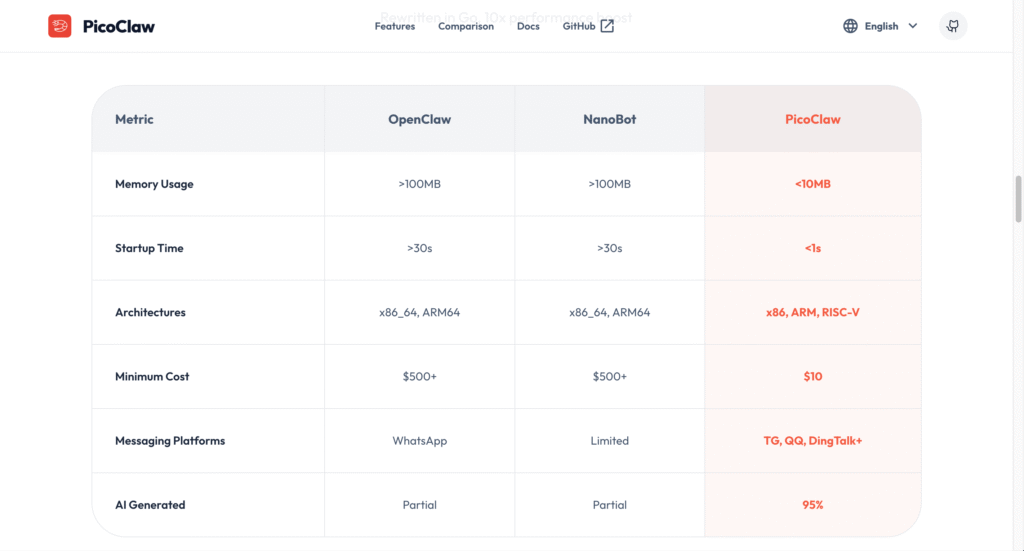Click the Memory Usage row label

tap(154, 184)
